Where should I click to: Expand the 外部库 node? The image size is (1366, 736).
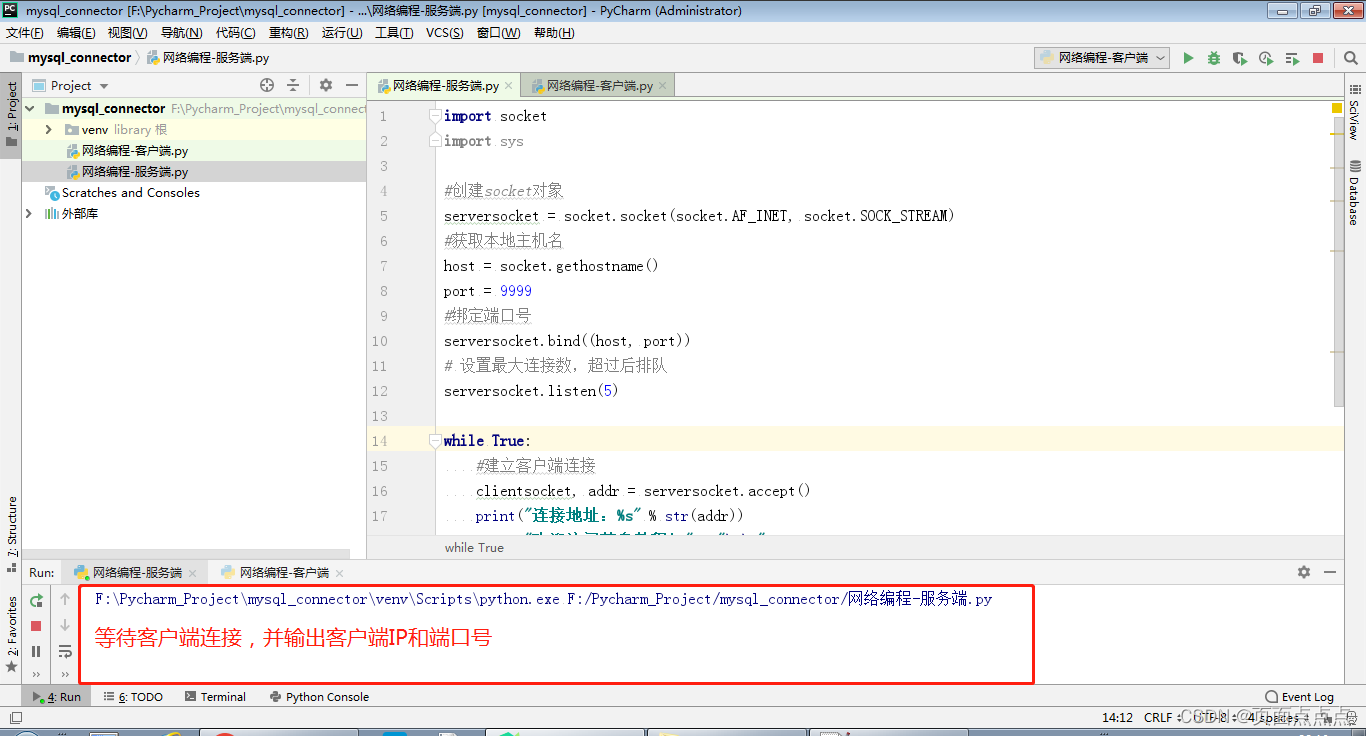pos(30,213)
